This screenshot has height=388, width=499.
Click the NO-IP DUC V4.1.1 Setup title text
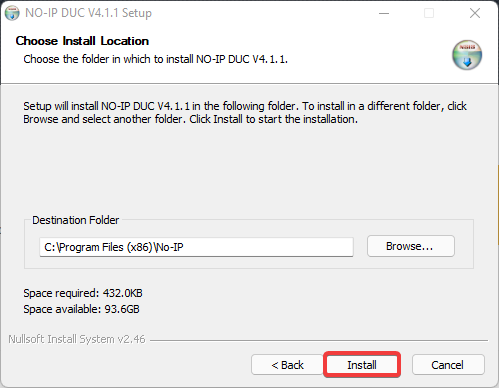tap(88, 13)
